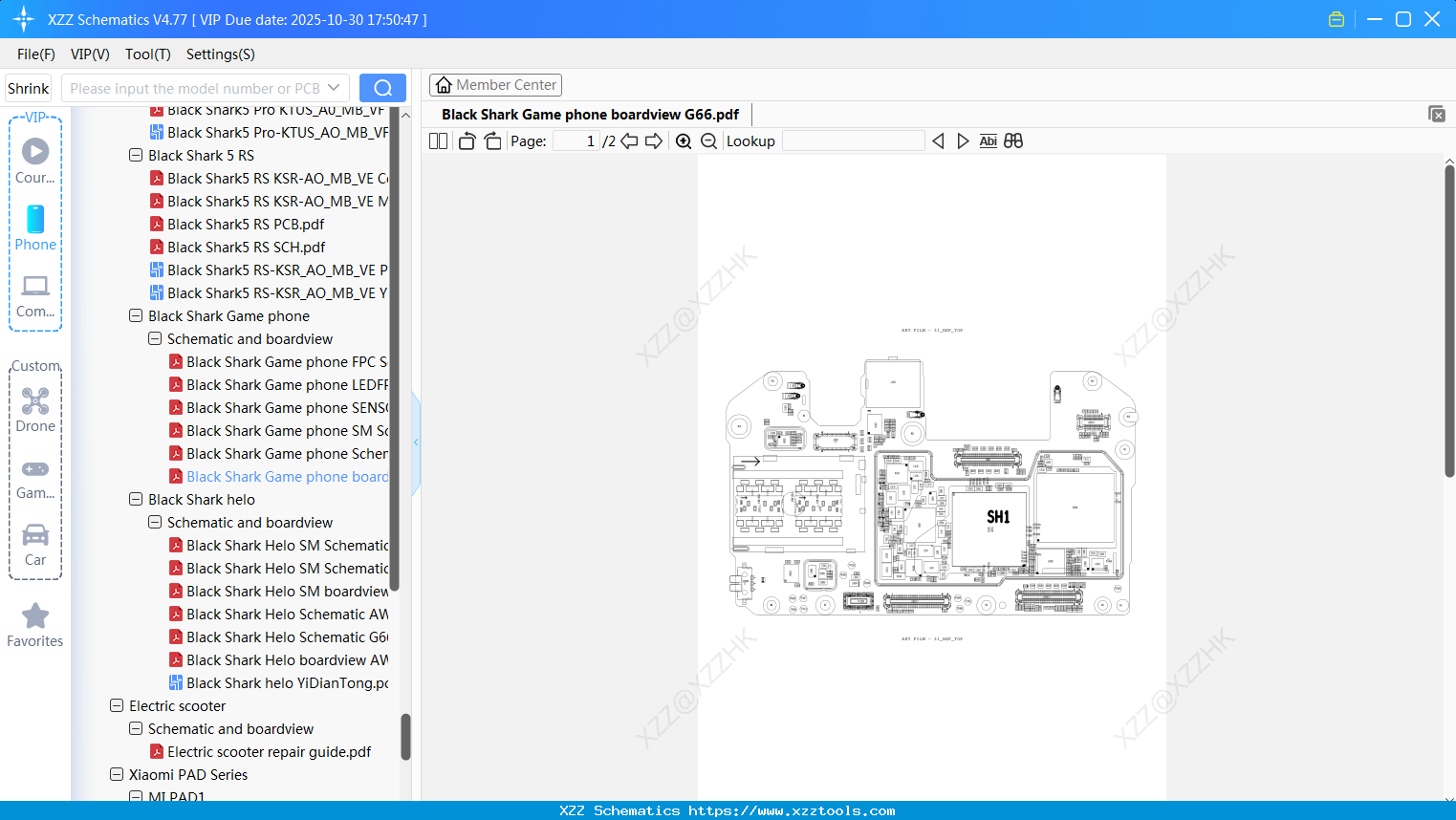Select the Black Shark Game phone boardview G66.pdf tab
The height and width of the screenshot is (820, 1456).
(590, 115)
